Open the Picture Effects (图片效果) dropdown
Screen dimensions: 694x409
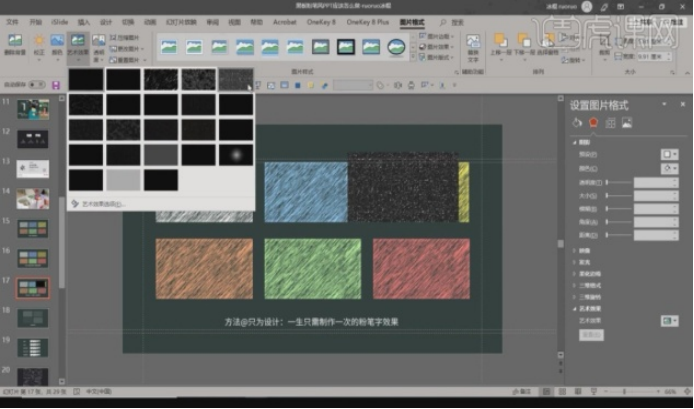(436, 47)
